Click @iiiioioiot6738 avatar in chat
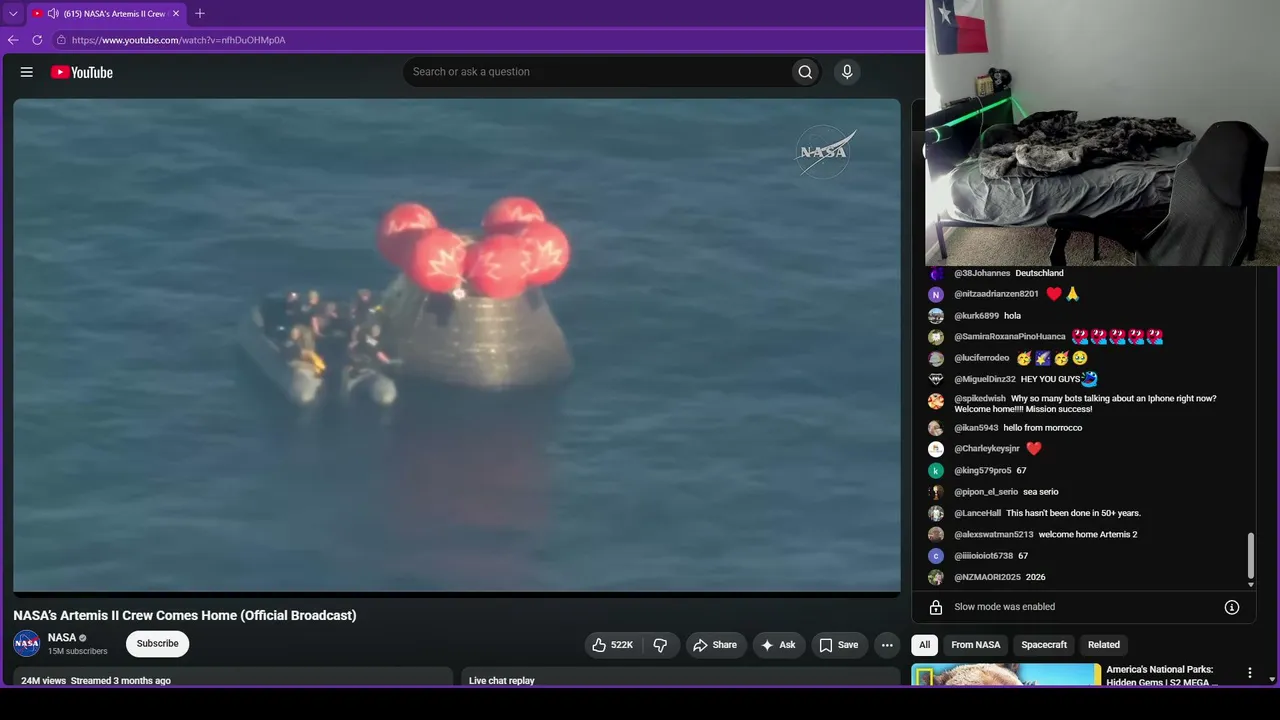 point(936,556)
